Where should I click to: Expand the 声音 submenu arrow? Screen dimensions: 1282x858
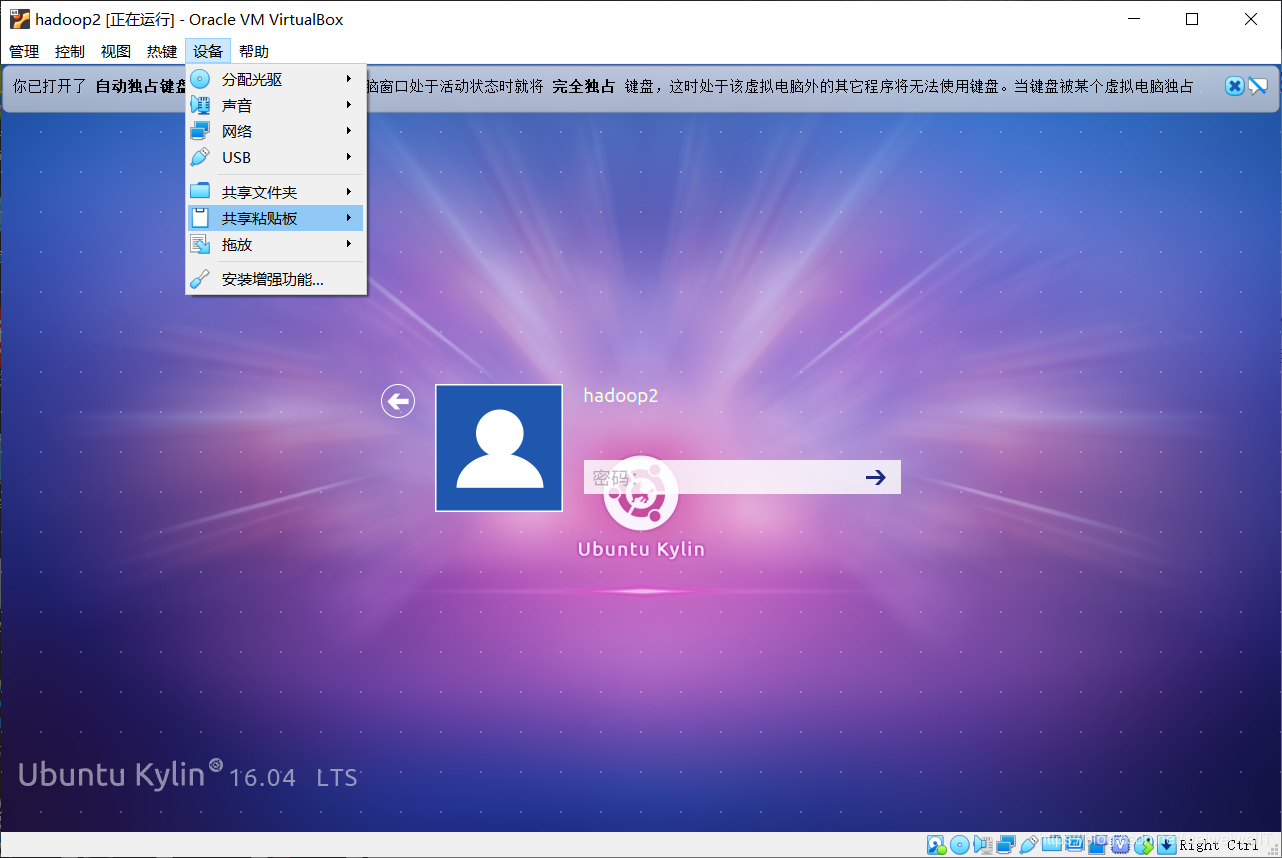[x=349, y=105]
